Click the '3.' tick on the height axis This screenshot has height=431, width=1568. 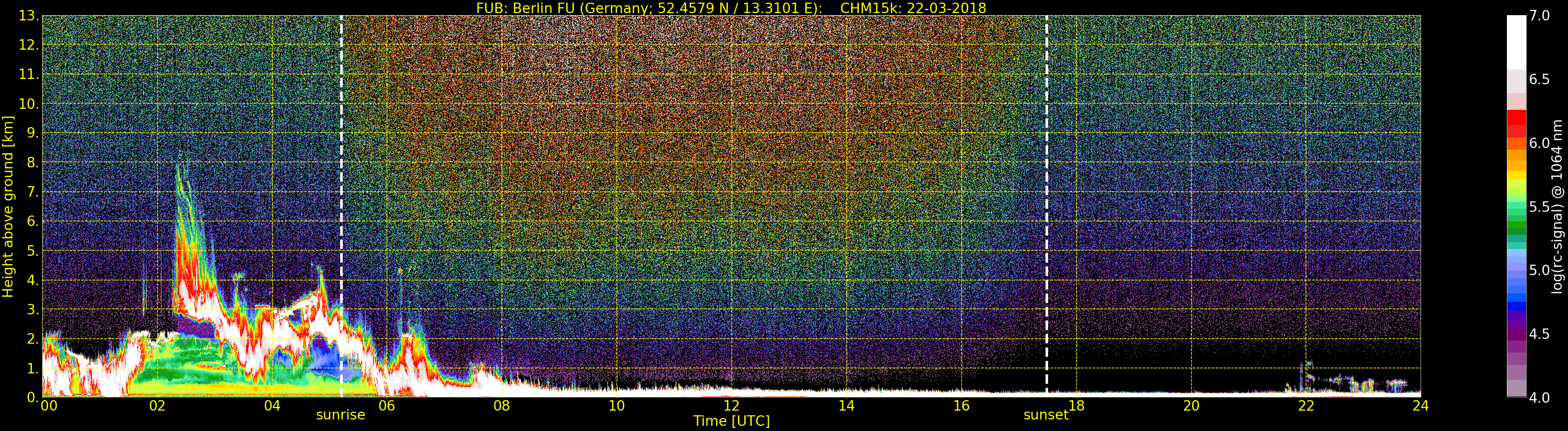pyautogui.click(x=32, y=309)
